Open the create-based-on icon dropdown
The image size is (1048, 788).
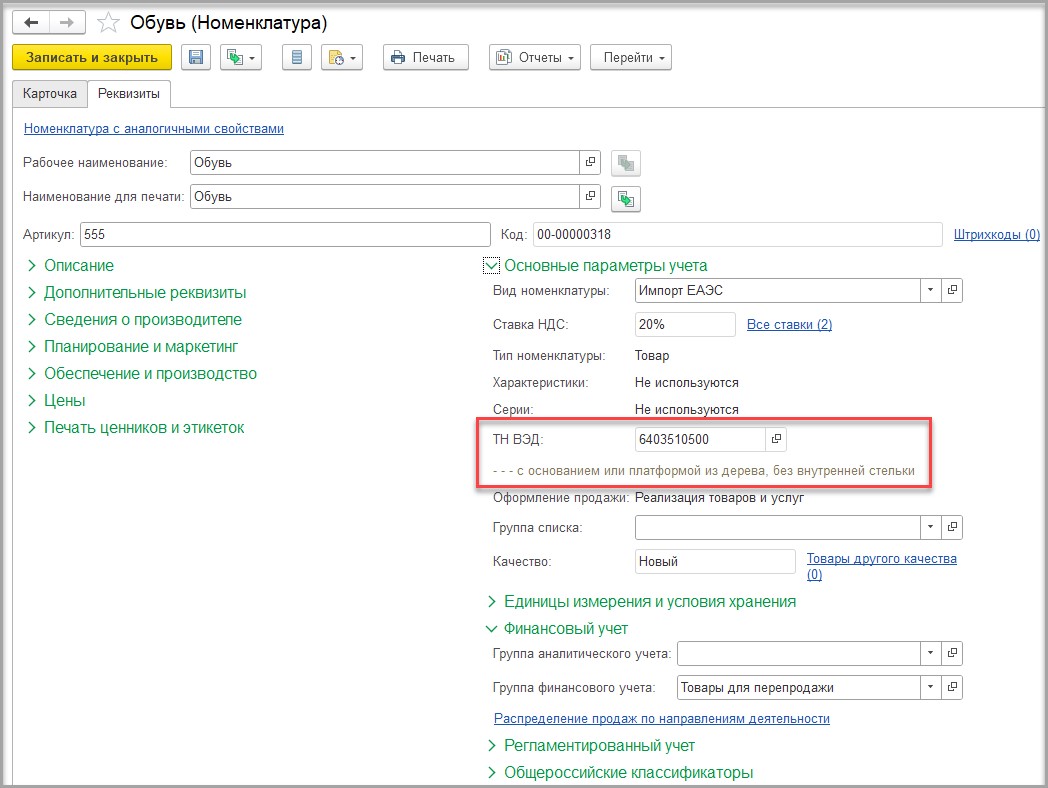click(241, 57)
